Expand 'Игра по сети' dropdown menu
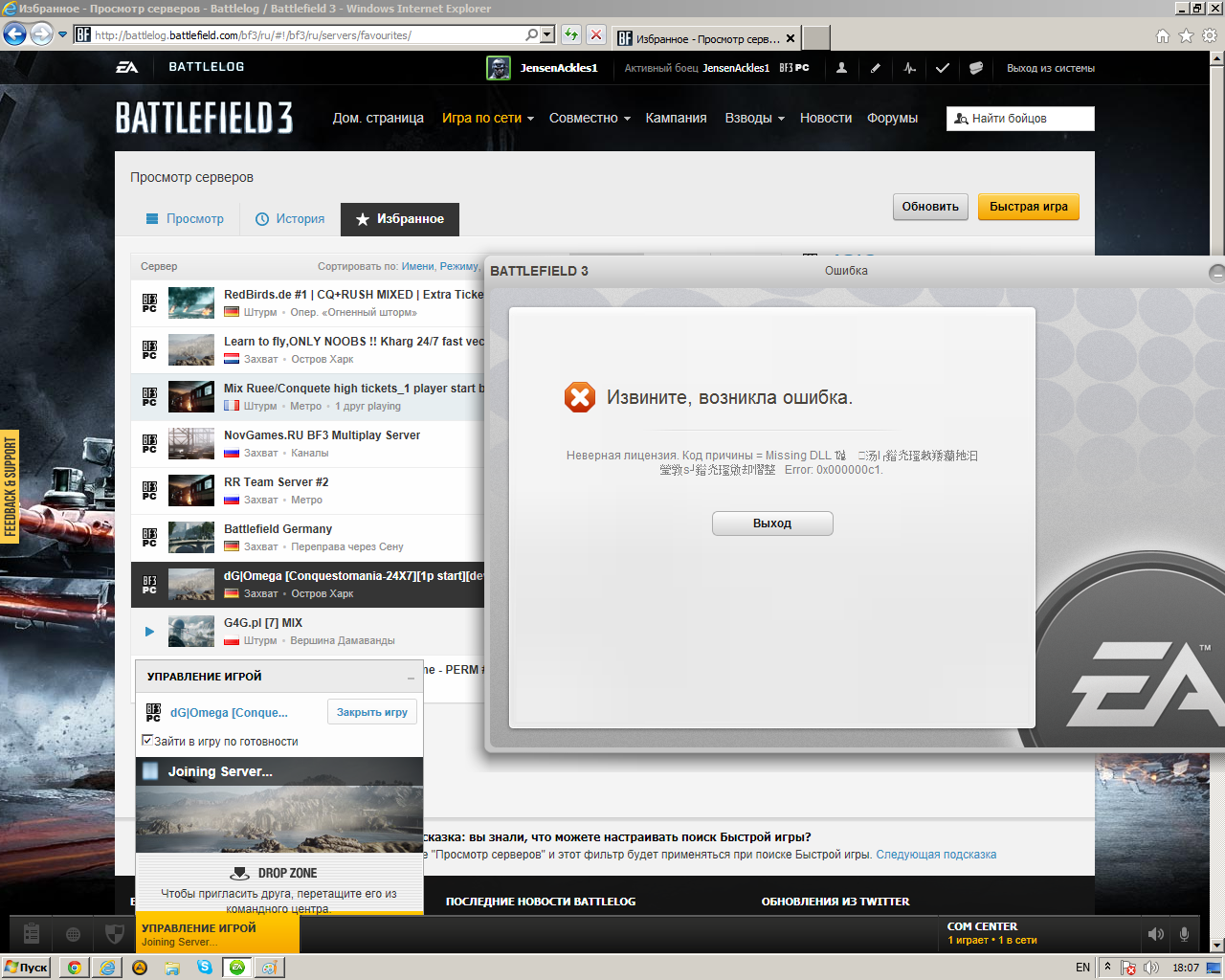The width and height of the screenshot is (1225, 980). 487,118
